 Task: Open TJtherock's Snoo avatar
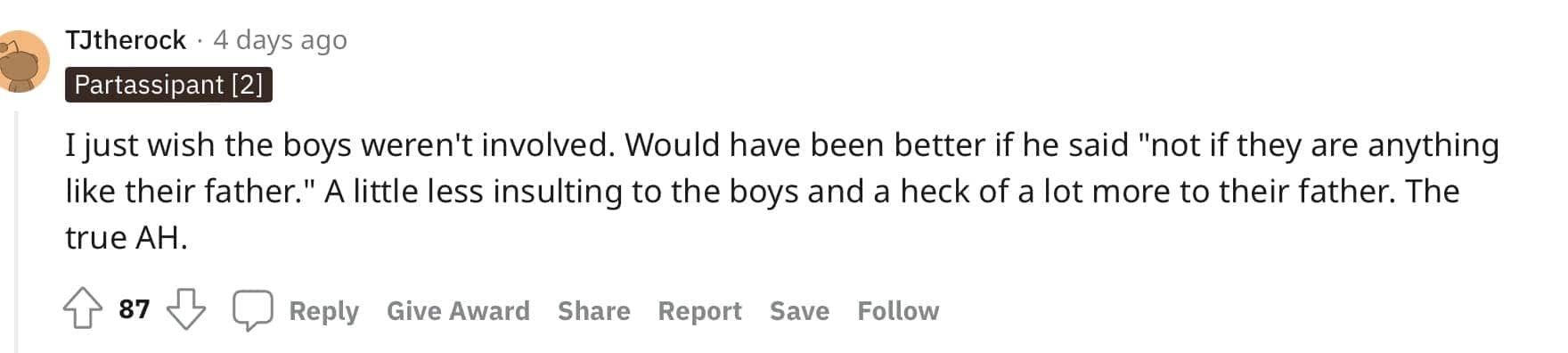(x=21, y=62)
